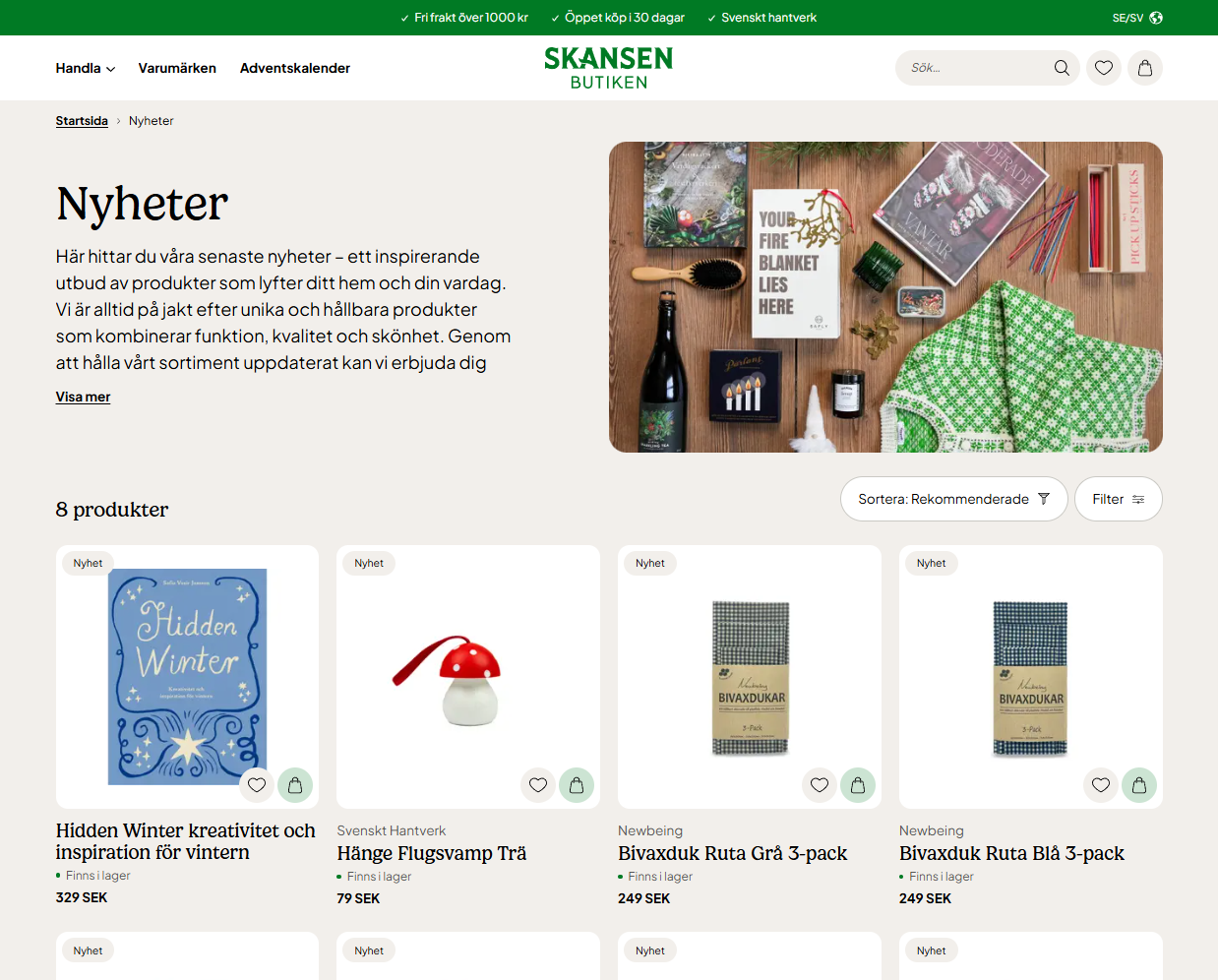Open Adventskalender menu item
Image resolution: width=1218 pixels, height=980 pixels.
[x=295, y=68]
